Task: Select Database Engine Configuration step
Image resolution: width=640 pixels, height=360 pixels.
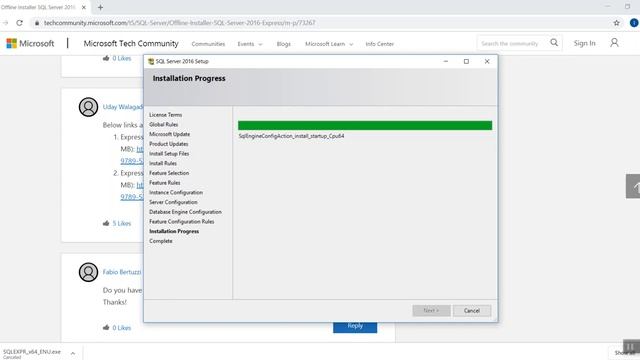Action: coord(185,212)
